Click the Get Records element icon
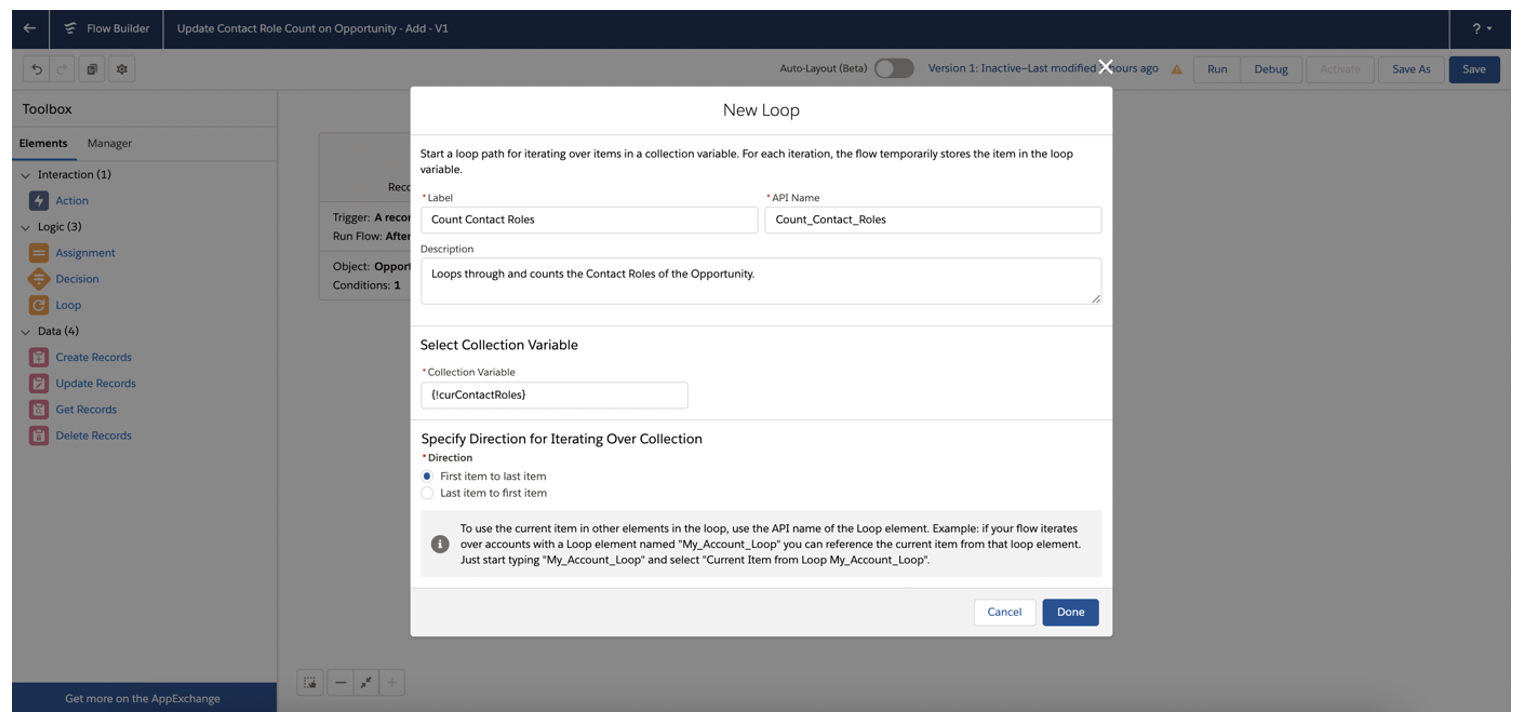The image size is (1522, 722). [39, 409]
